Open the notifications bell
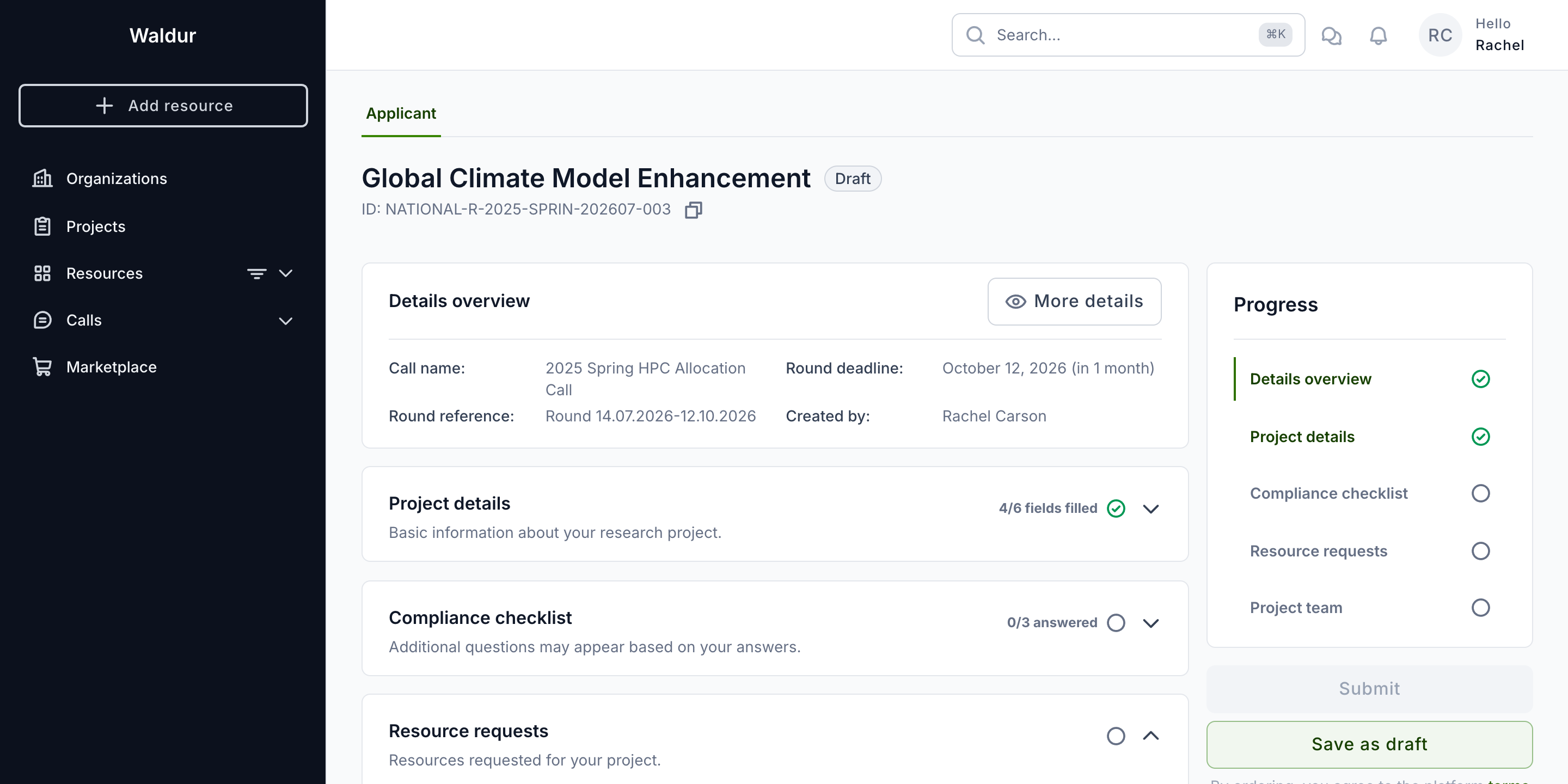This screenshot has height=784, width=1568. [1378, 35]
